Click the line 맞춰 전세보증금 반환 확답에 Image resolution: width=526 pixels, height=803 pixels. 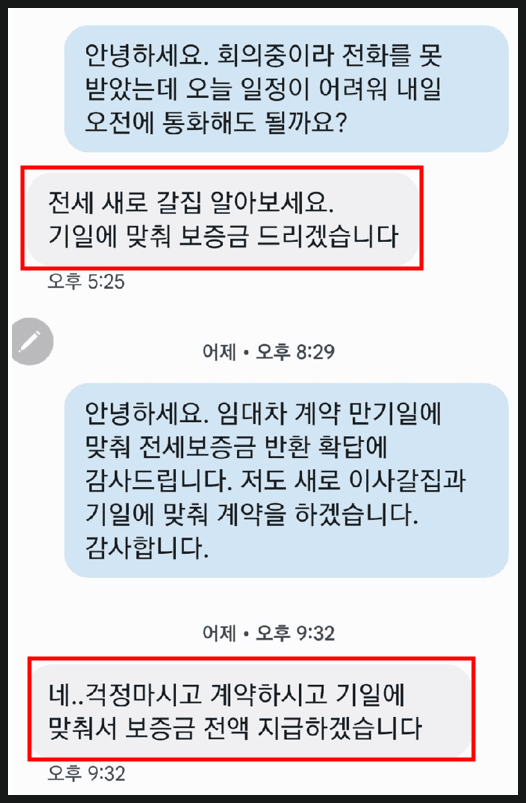(237, 447)
